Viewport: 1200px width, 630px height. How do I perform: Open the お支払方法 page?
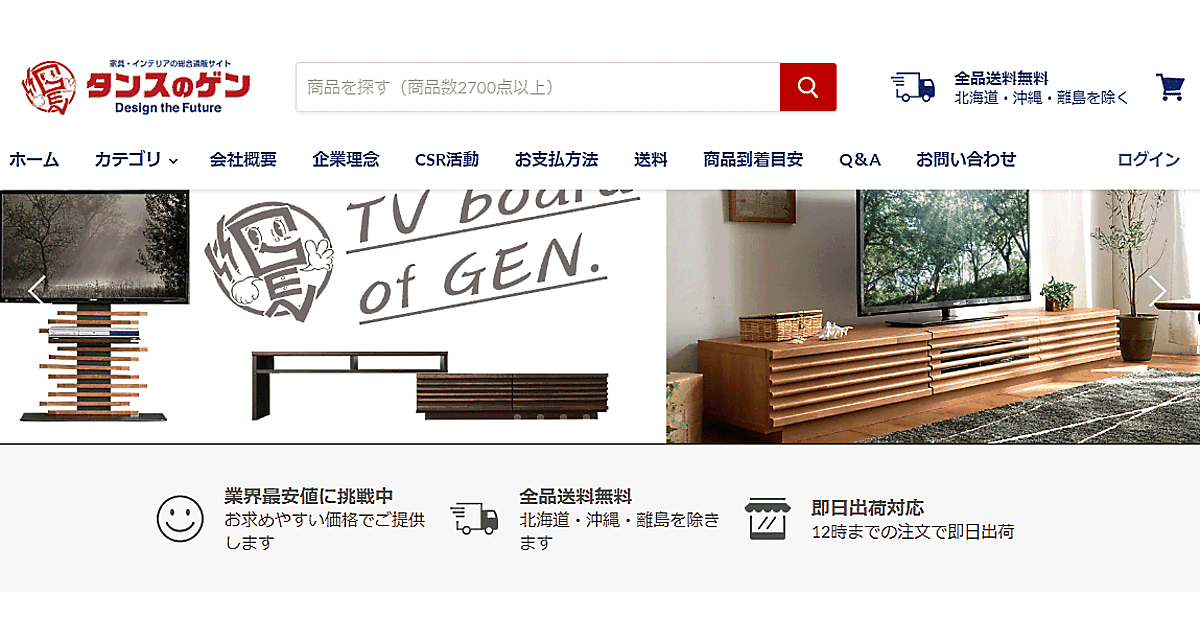[x=556, y=159]
